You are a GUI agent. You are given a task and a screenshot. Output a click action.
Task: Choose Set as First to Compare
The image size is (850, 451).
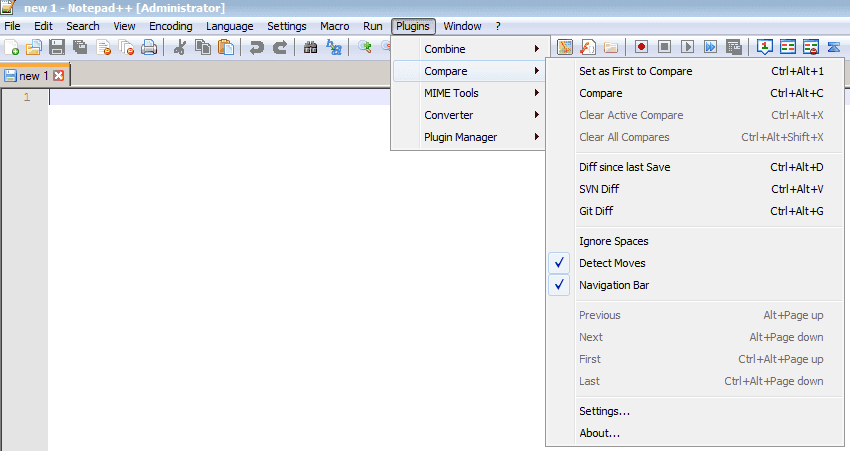click(x=694, y=71)
